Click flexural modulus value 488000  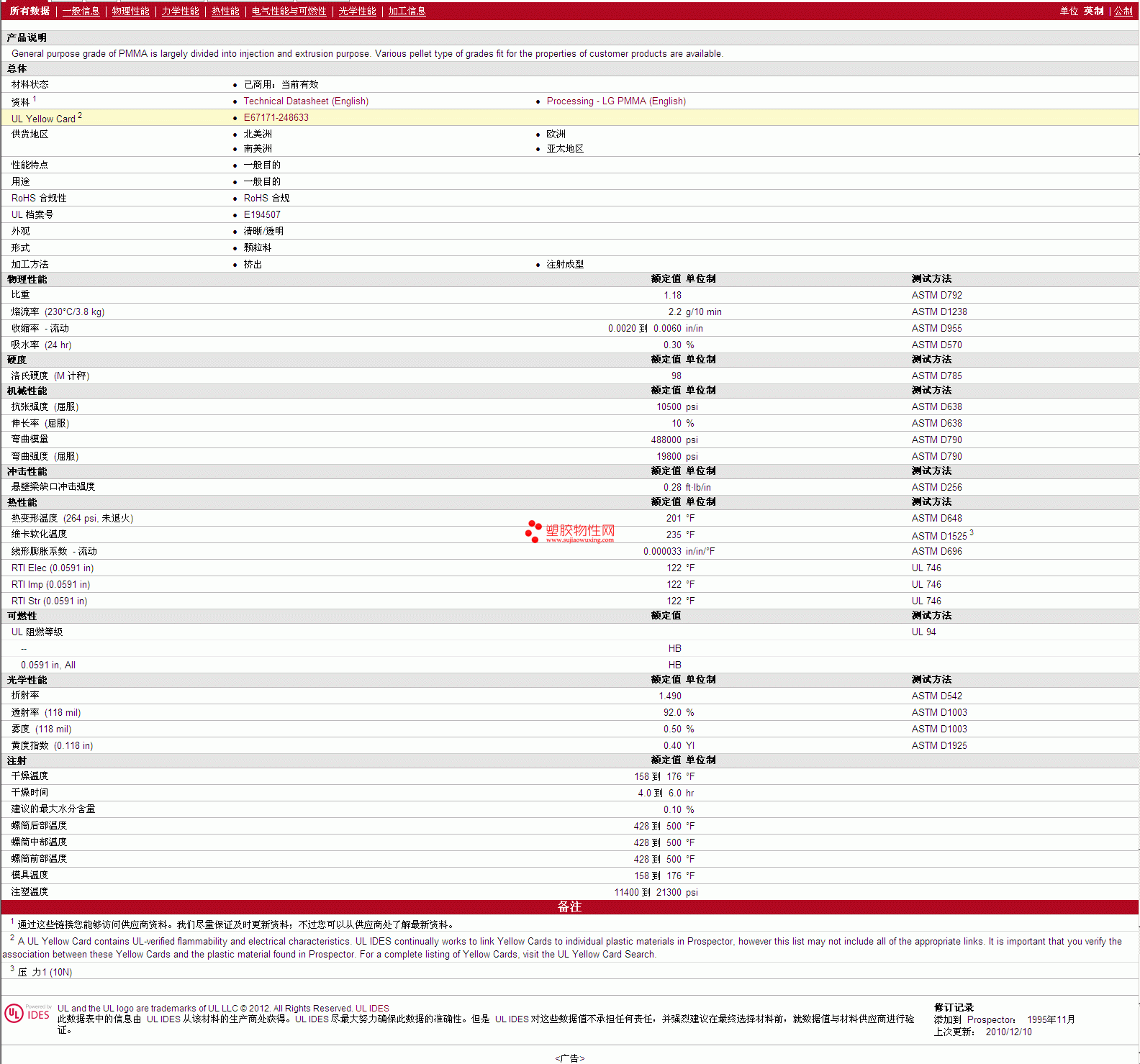click(666, 440)
